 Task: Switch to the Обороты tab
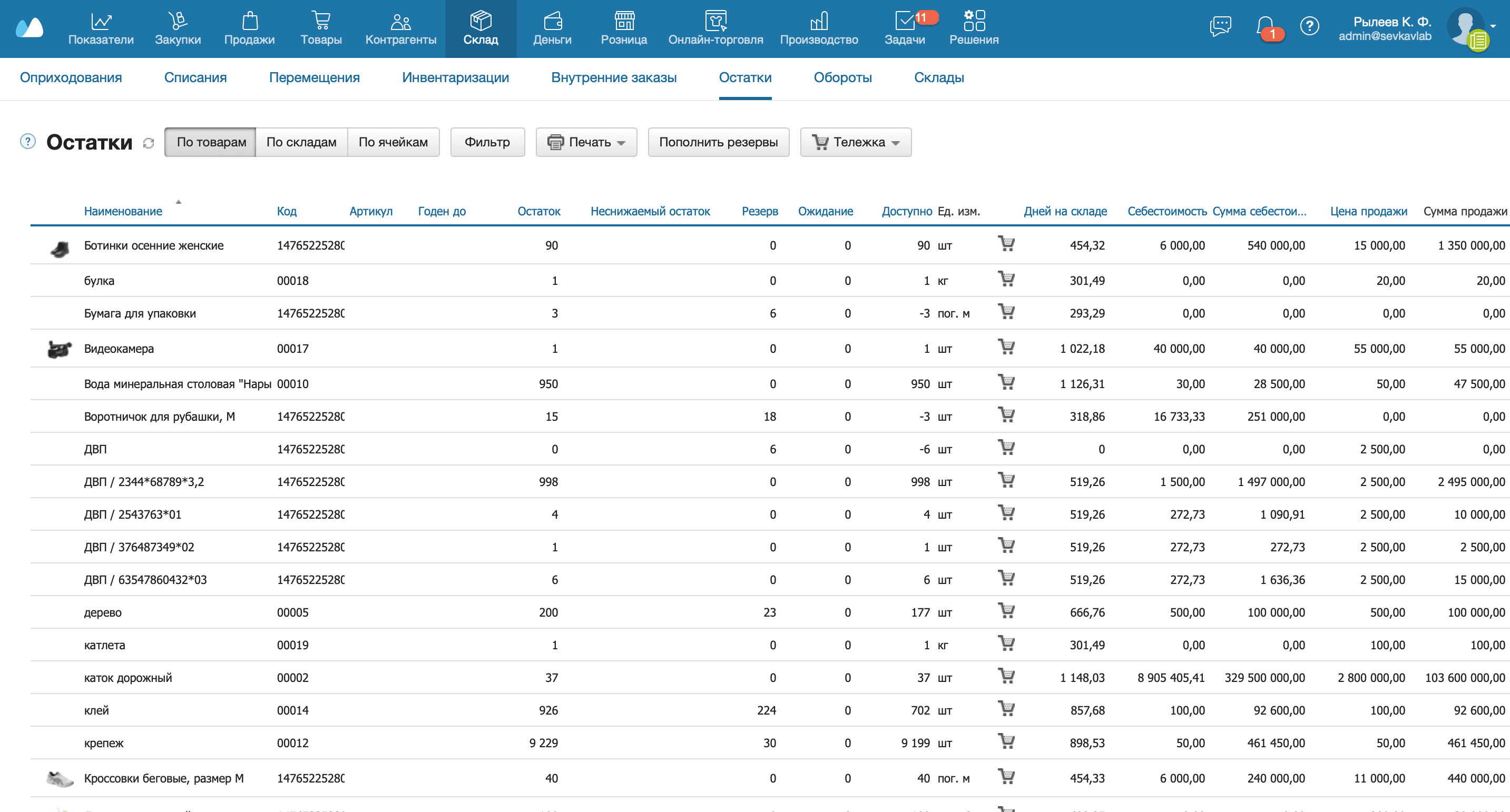pyautogui.click(x=842, y=77)
